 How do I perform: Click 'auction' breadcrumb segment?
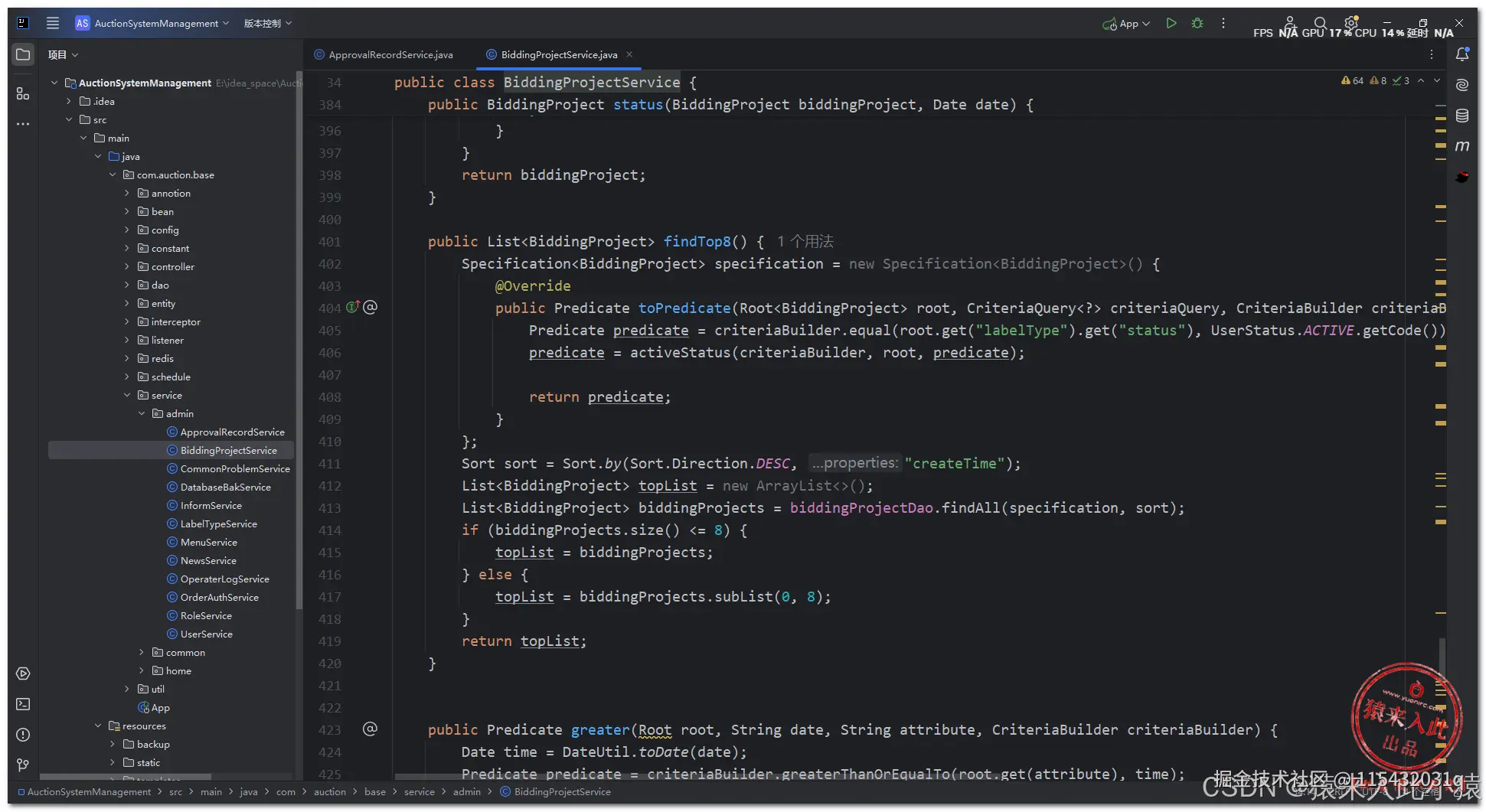[x=330, y=791]
